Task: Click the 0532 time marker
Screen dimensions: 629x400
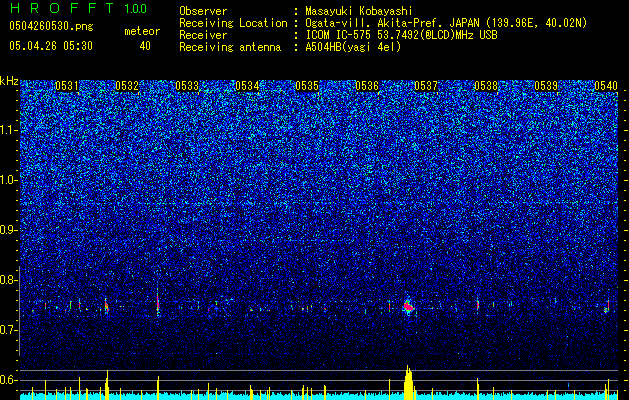Action: click(127, 86)
